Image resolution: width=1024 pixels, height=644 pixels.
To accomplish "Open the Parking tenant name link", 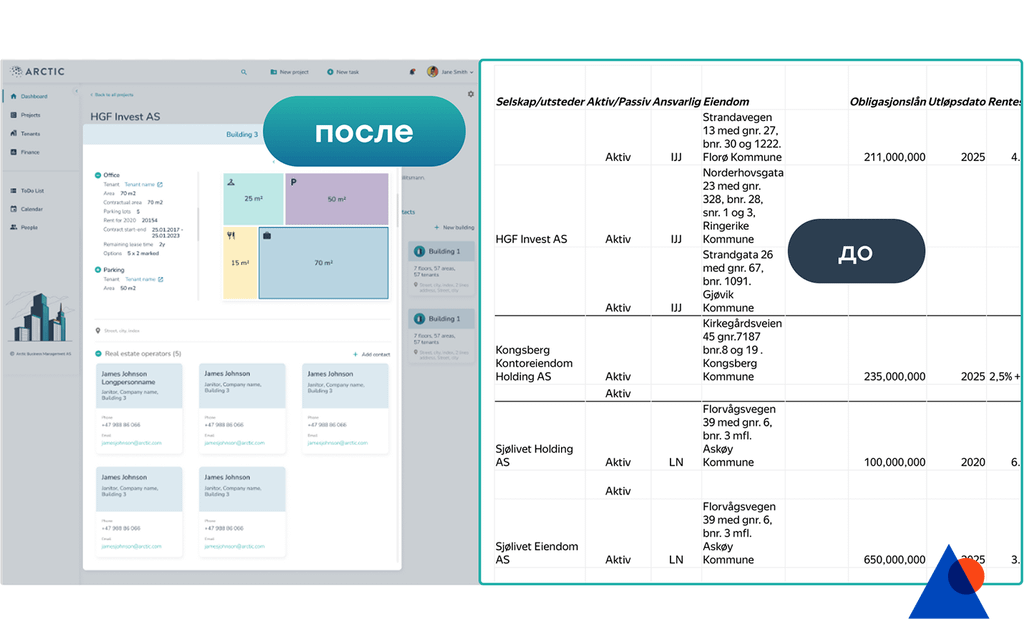I will pyautogui.click(x=140, y=280).
